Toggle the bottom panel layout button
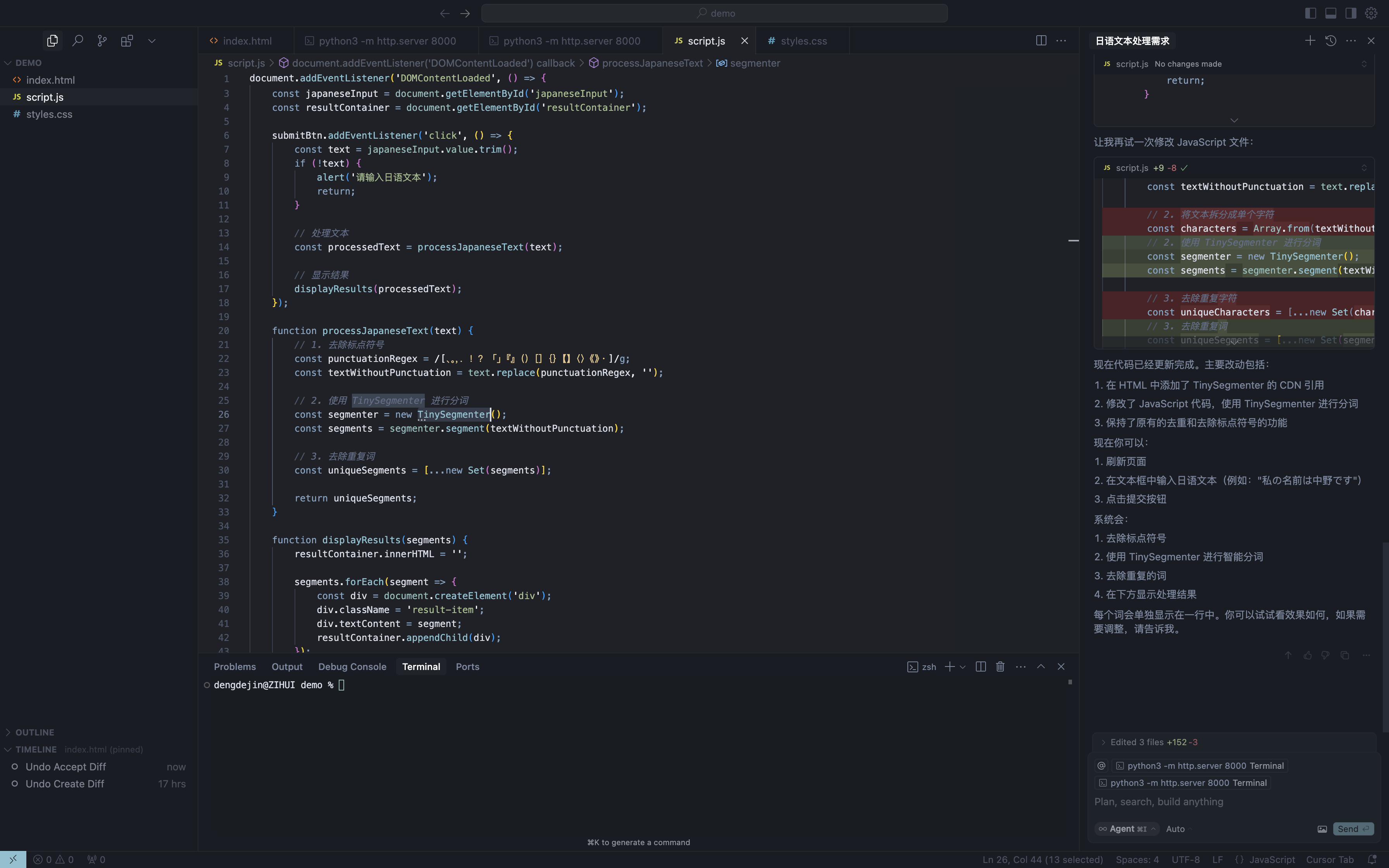The width and height of the screenshot is (1389, 868). 1330,13
